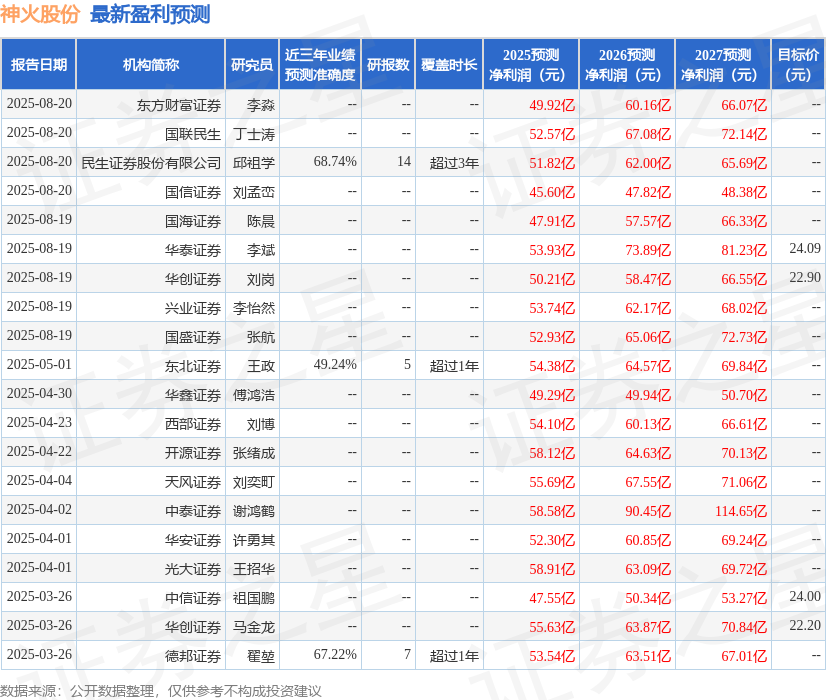Click 2026 forecast 73.89亿
Viewport: 826px width, 700px height.
[x=648, y=250]
